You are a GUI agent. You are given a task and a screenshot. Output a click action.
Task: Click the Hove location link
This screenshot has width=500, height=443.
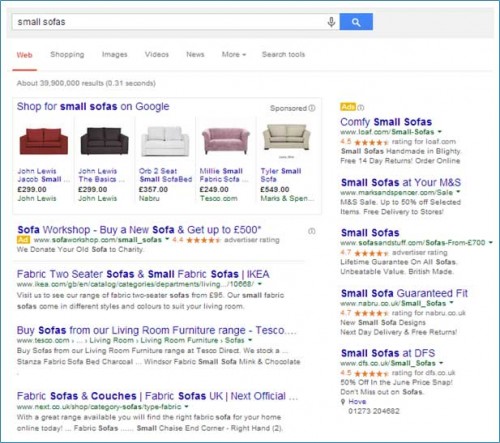357,401
